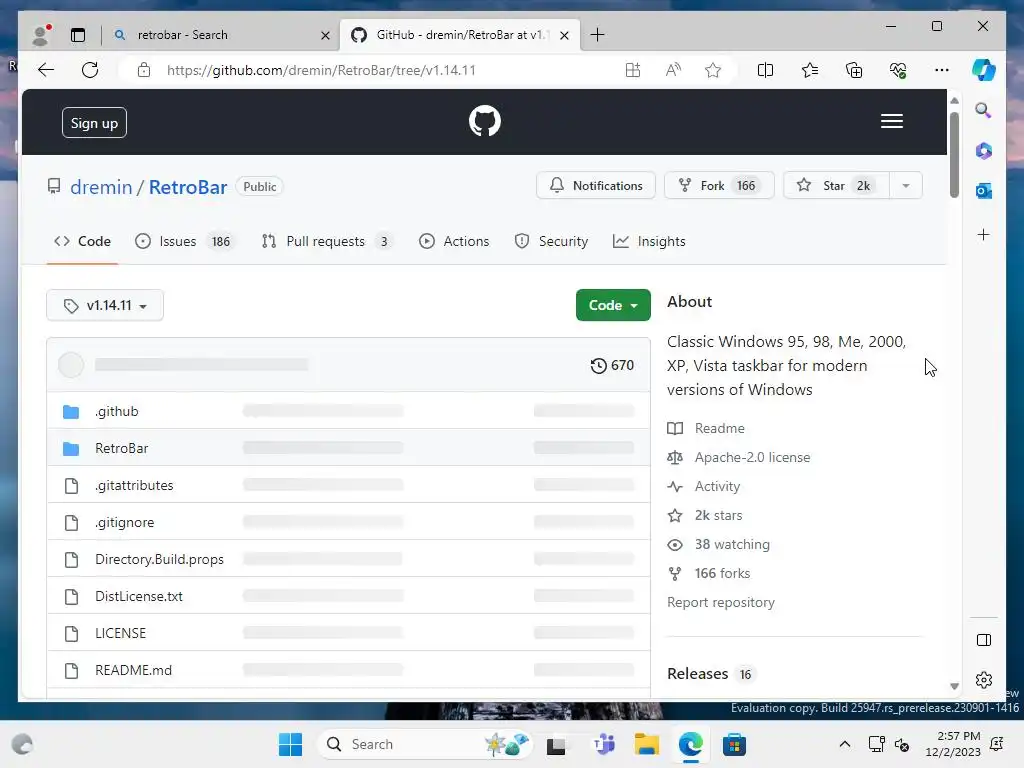Open the Outlook sidebar icon
Screen dimensions: 1024x768
[x=984, y=191]
